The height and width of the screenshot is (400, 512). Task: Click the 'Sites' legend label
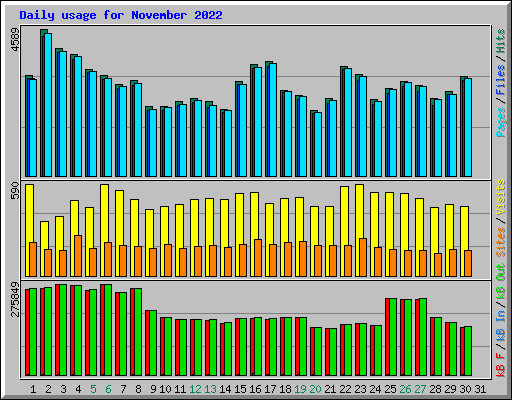[x=500, y=242]
